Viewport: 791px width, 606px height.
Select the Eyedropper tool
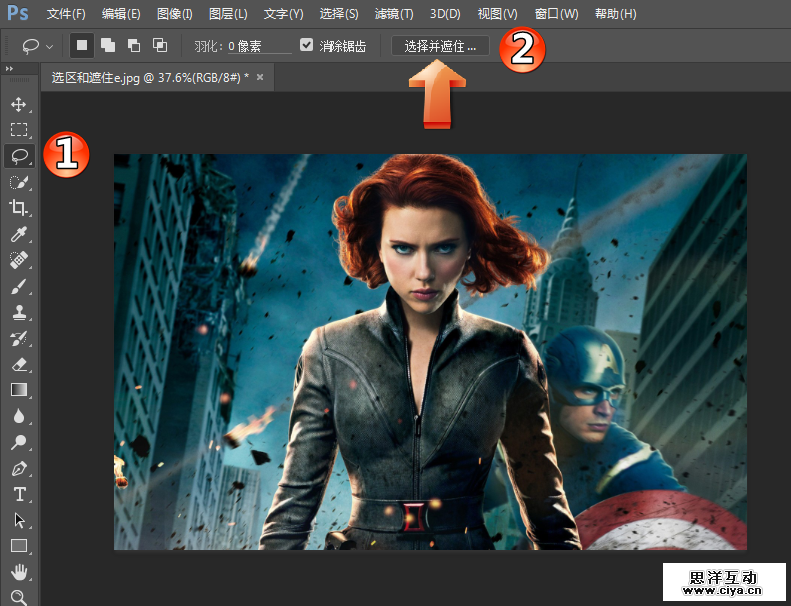(x=18, y=234)
